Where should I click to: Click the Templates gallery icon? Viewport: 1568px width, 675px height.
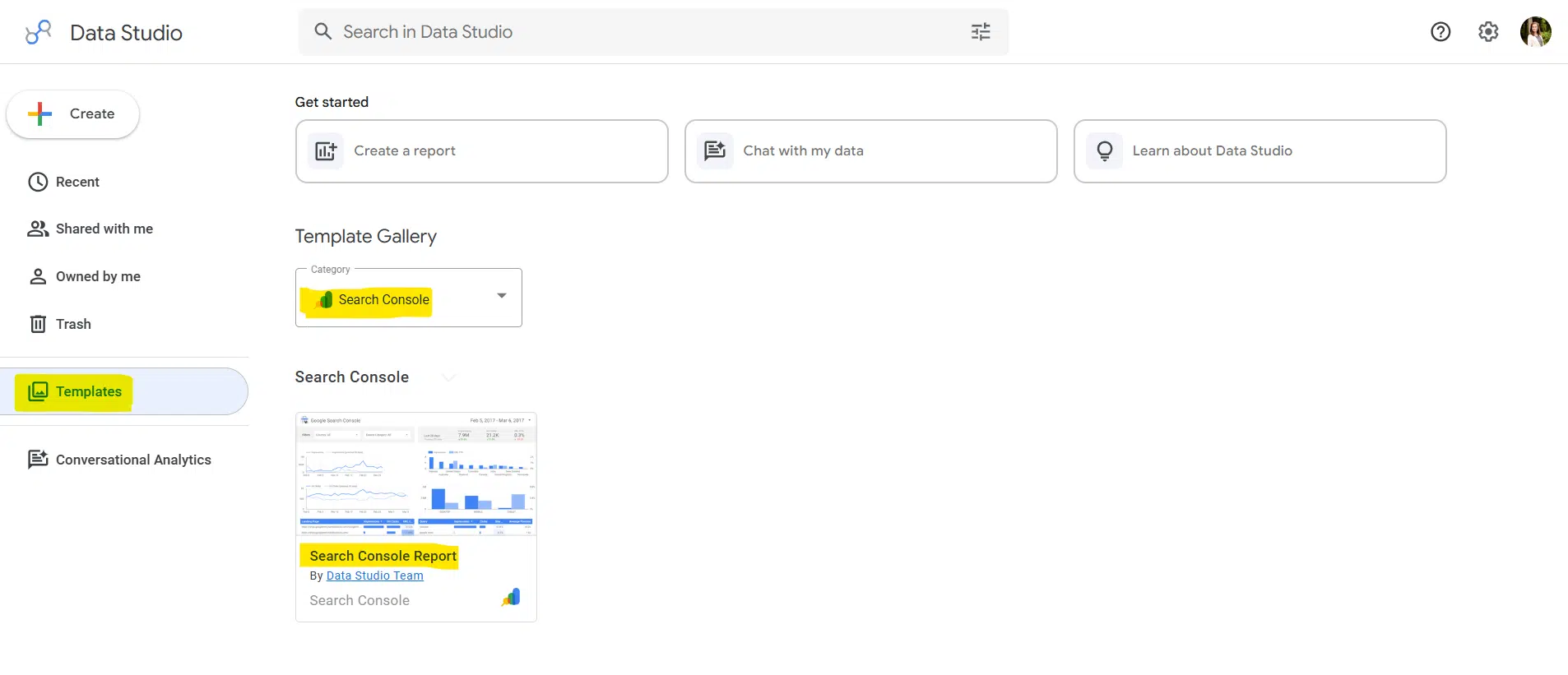(38, 391)
